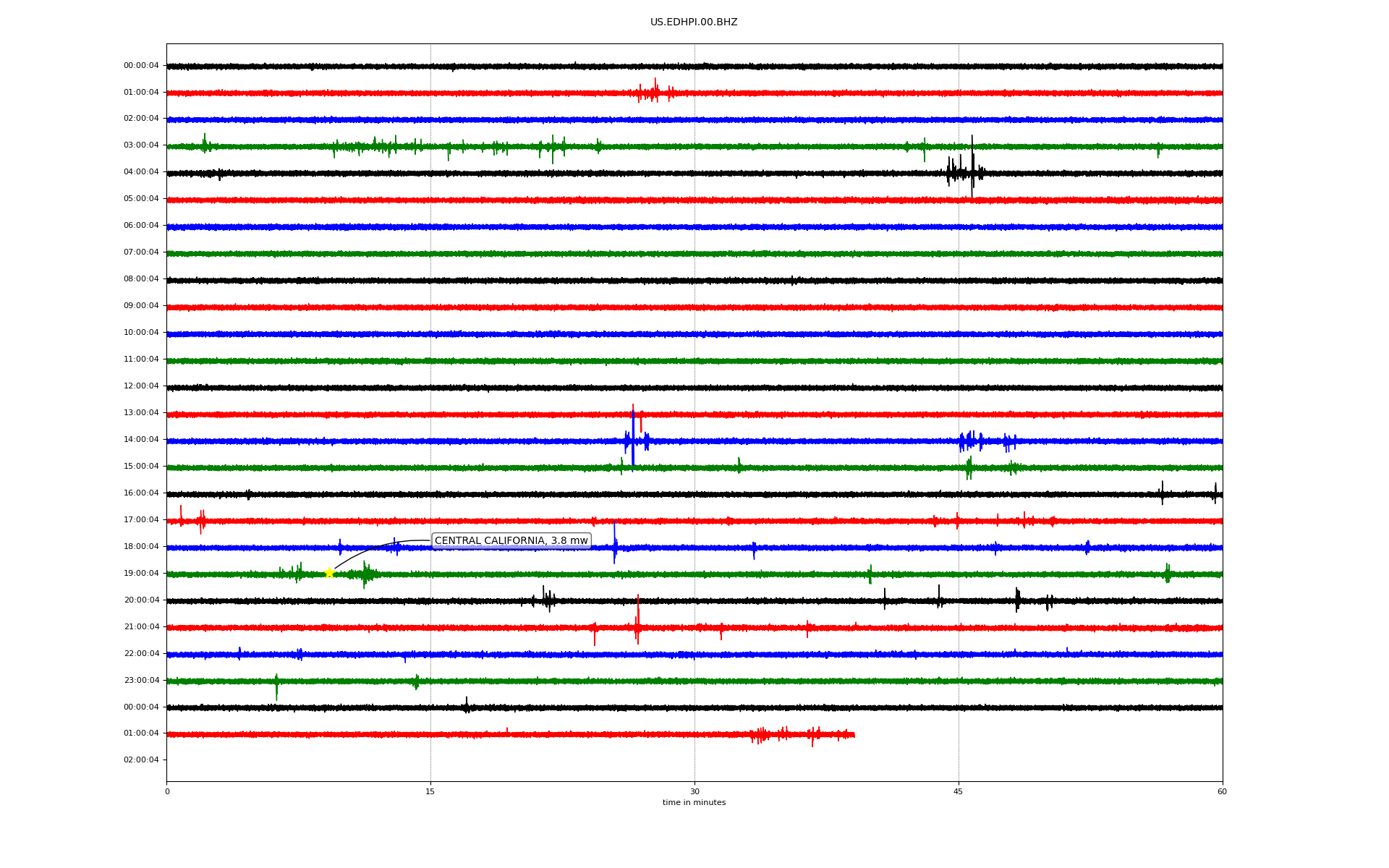The height and width of the screenshot is (868, 1389).
Task: Select the 06:00:04 time label
Action: click(141, 226)
